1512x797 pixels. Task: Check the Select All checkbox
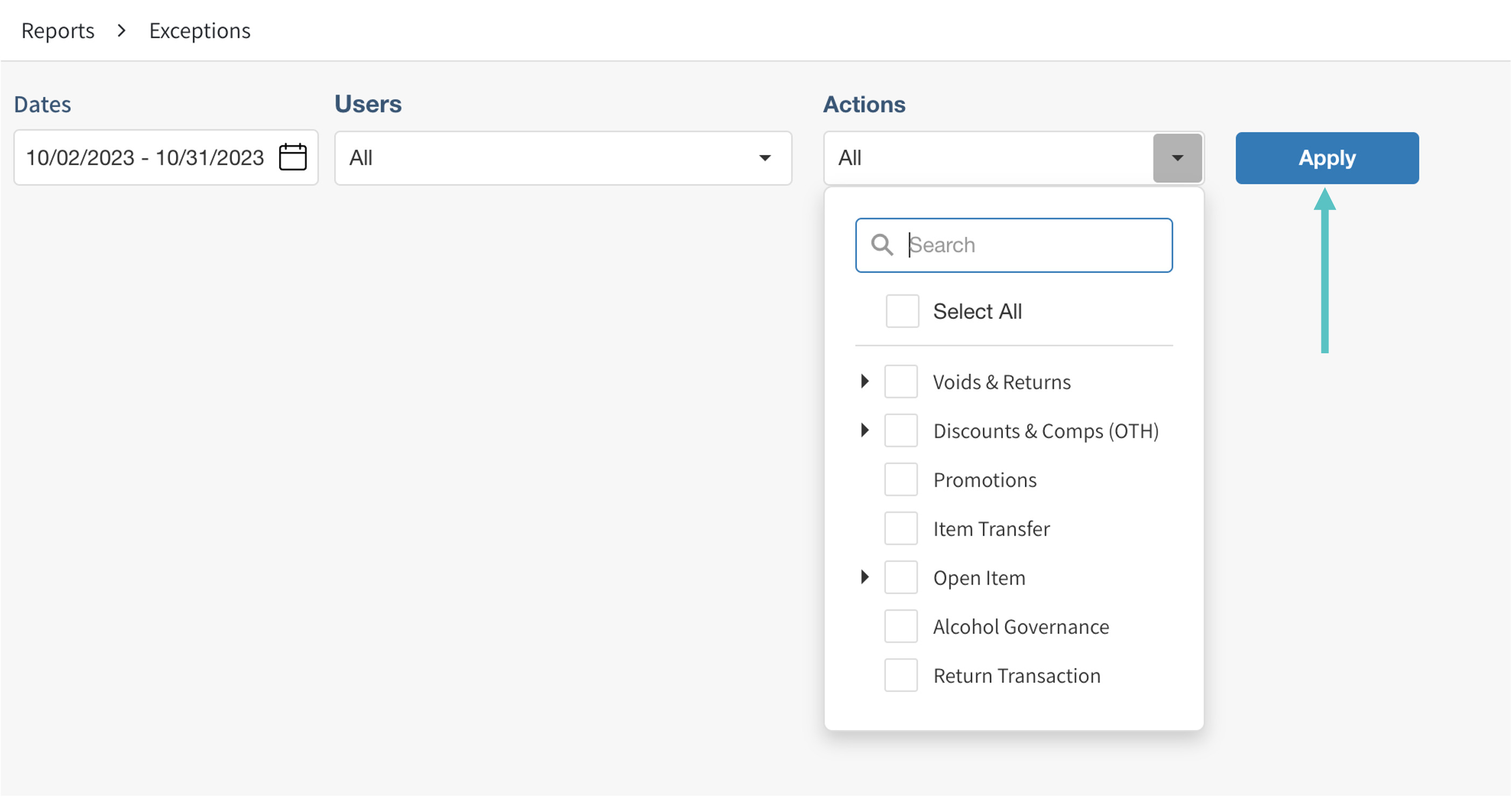[902, 311]
